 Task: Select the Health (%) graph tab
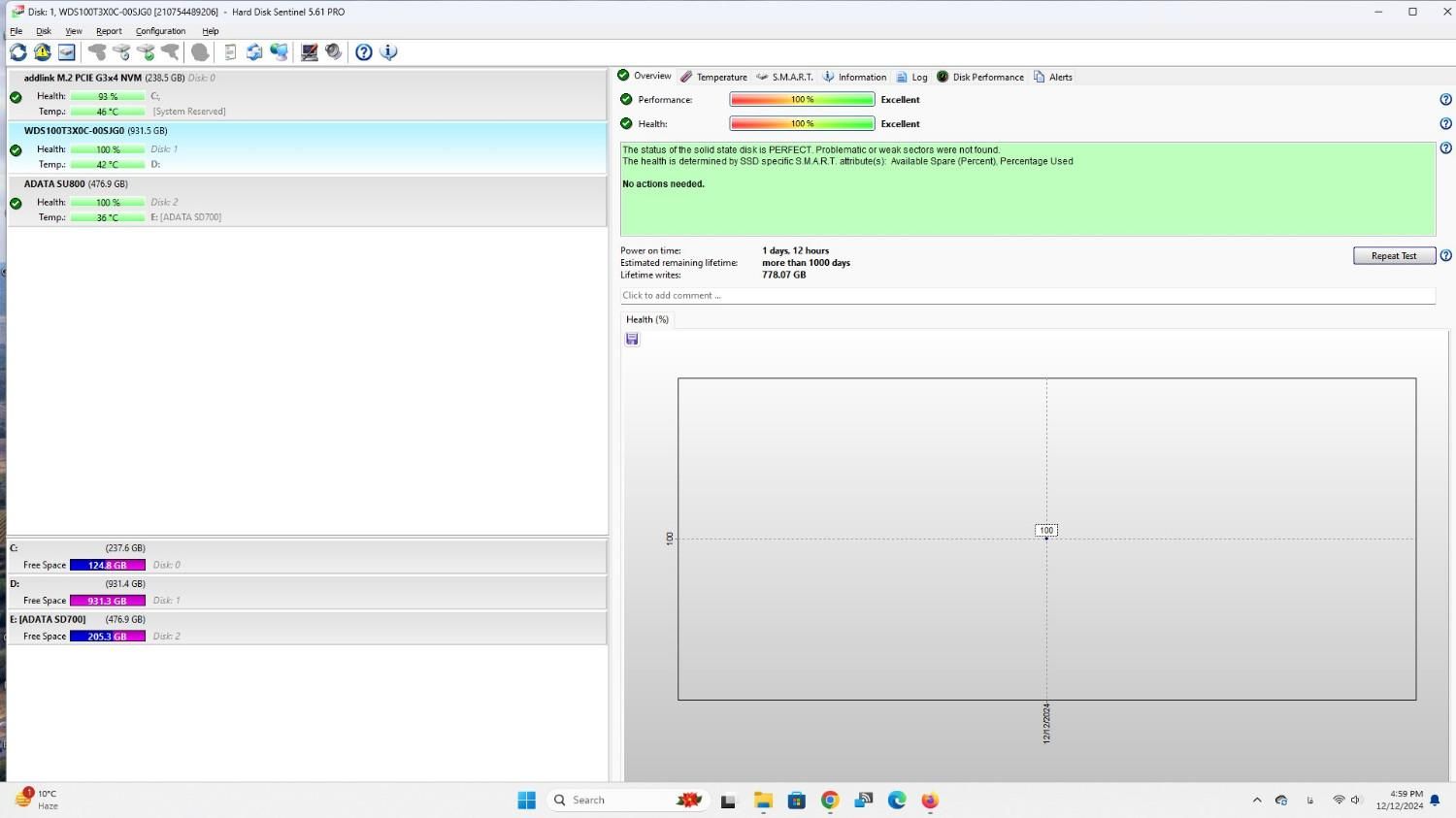[647, 319]
